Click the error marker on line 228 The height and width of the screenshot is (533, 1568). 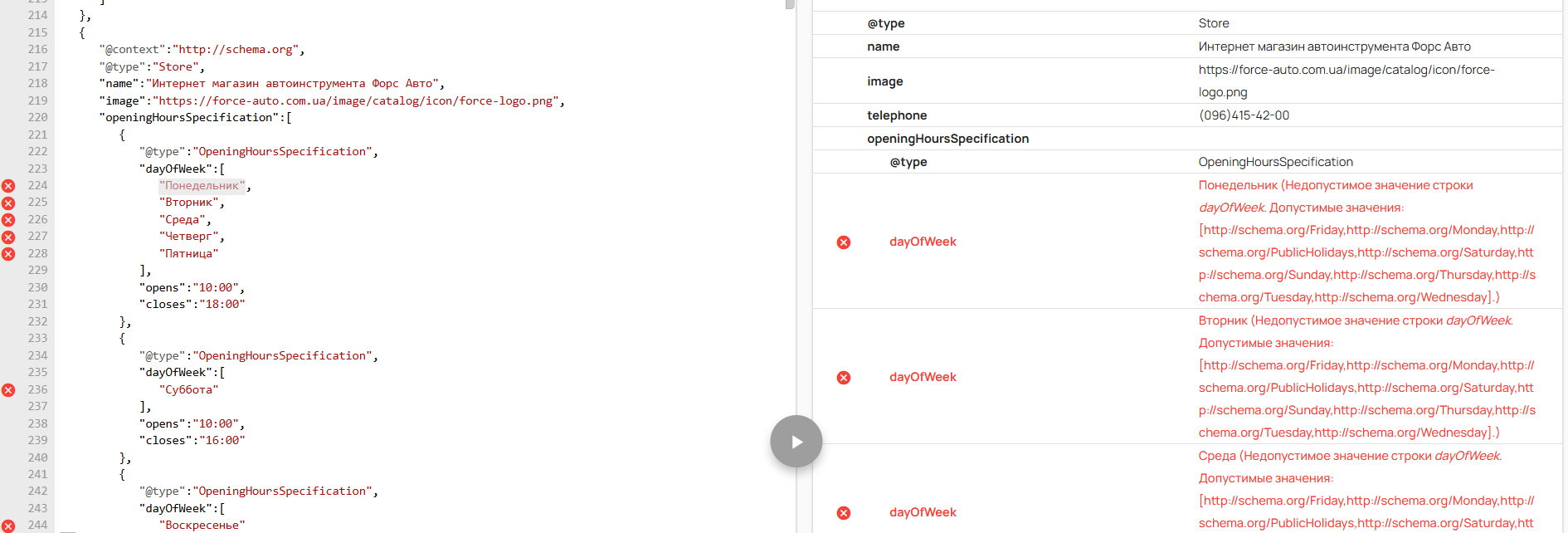pyautogui.click(x=8, y=254)
